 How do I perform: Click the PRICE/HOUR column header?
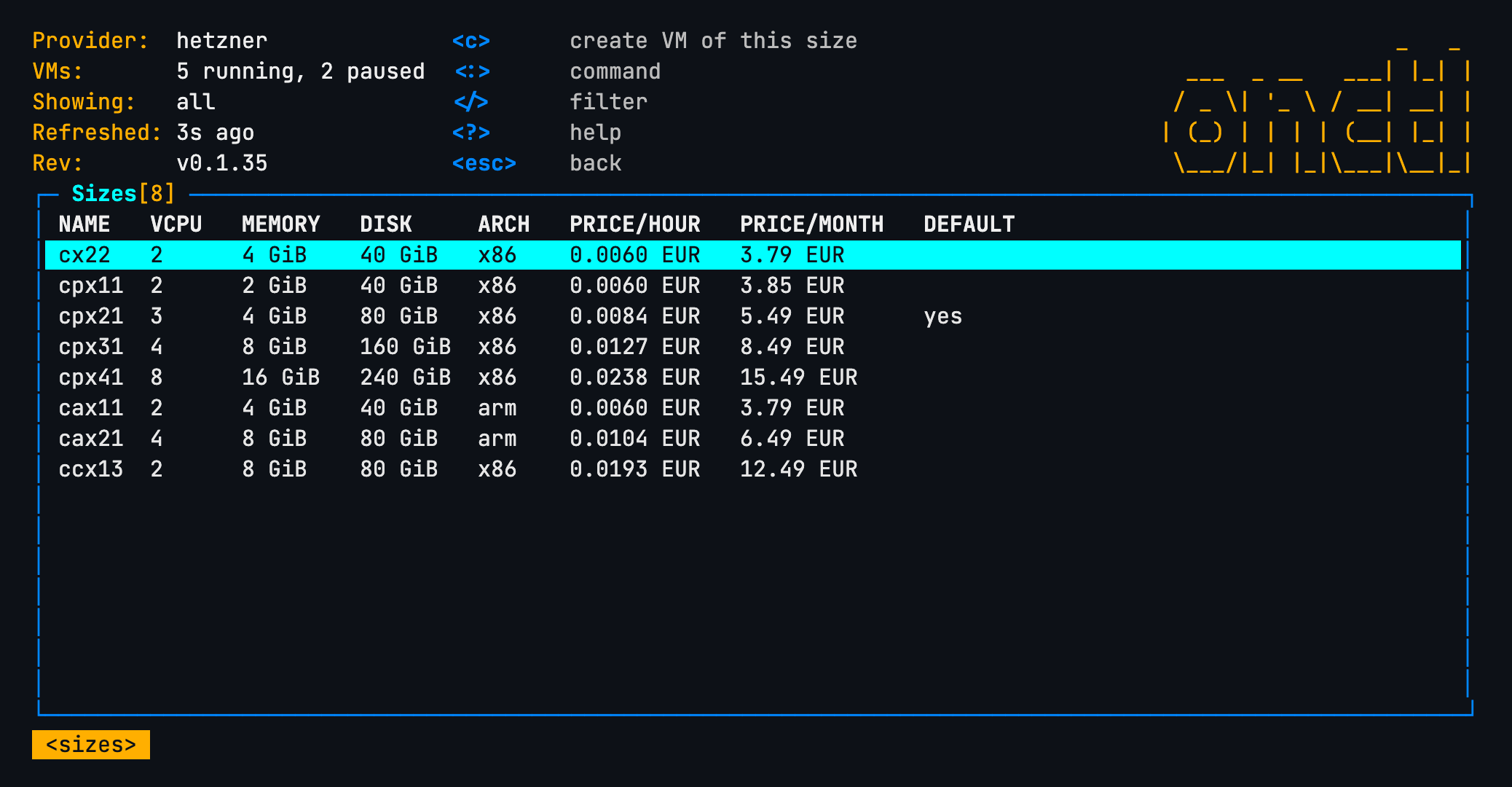click(x=635, y=224)
